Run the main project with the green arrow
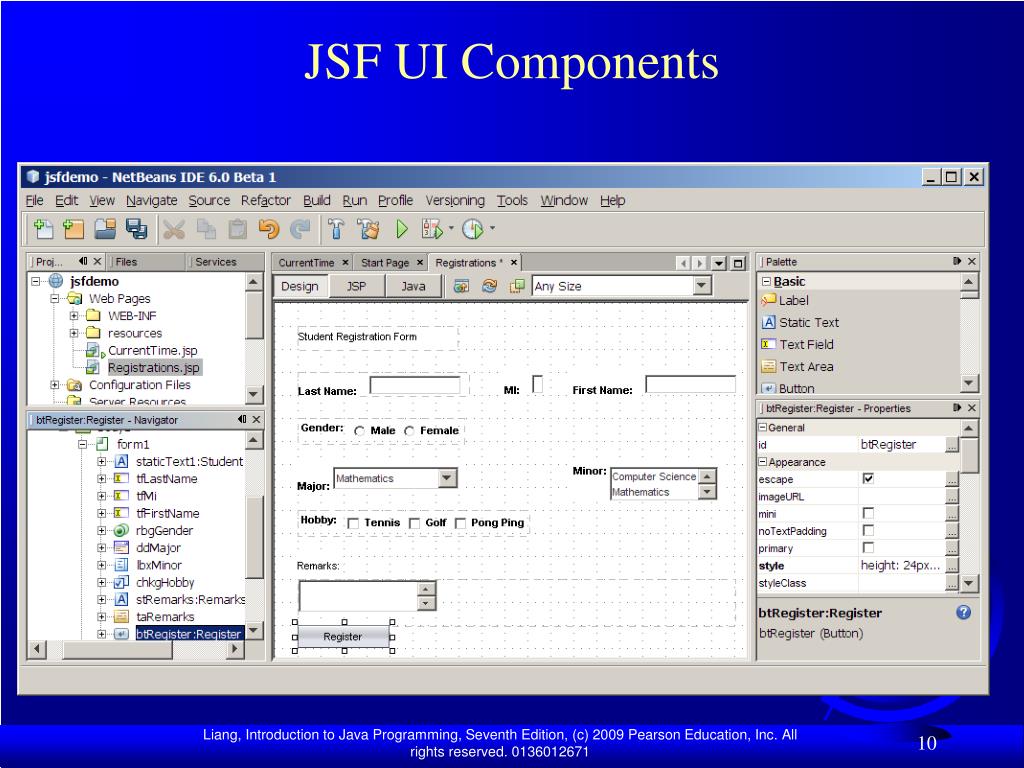The image size is (1024, 768). tap(402, 229)
